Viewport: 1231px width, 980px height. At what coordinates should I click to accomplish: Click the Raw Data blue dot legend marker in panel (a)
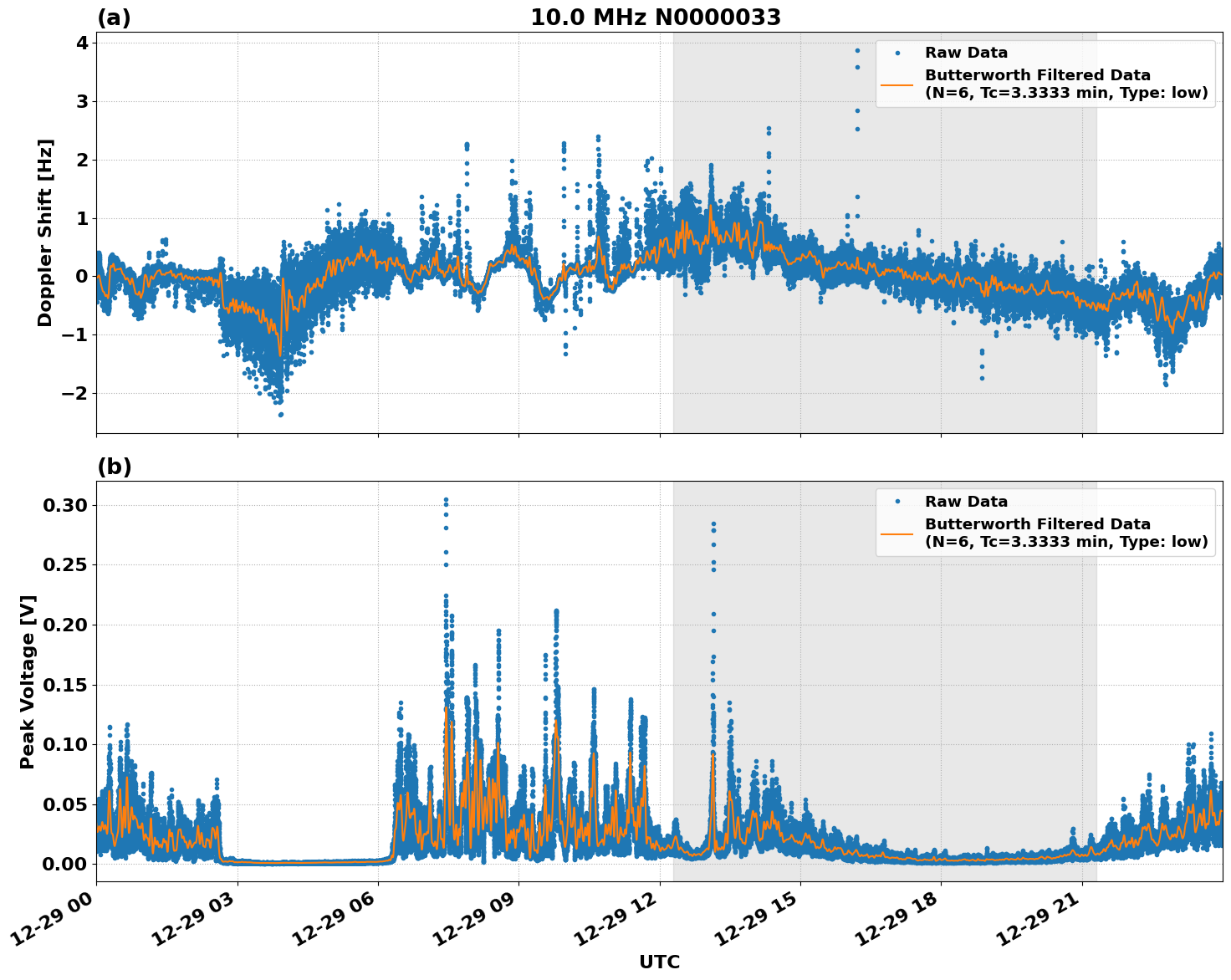coord(897,53)
